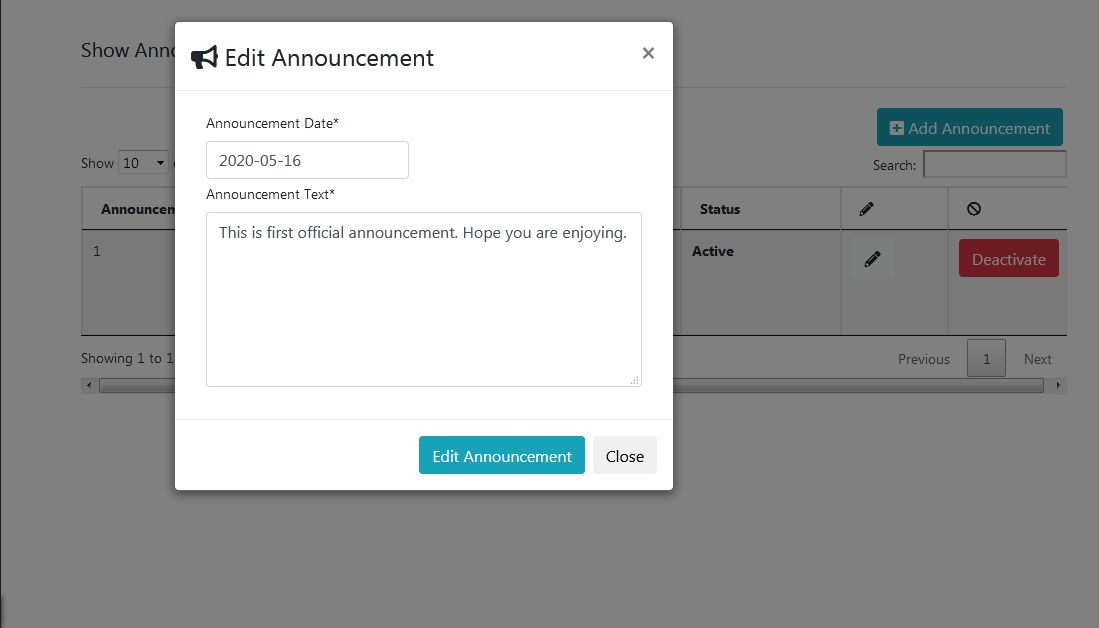Deactivate the active announcement

(x=1008, y=258)
